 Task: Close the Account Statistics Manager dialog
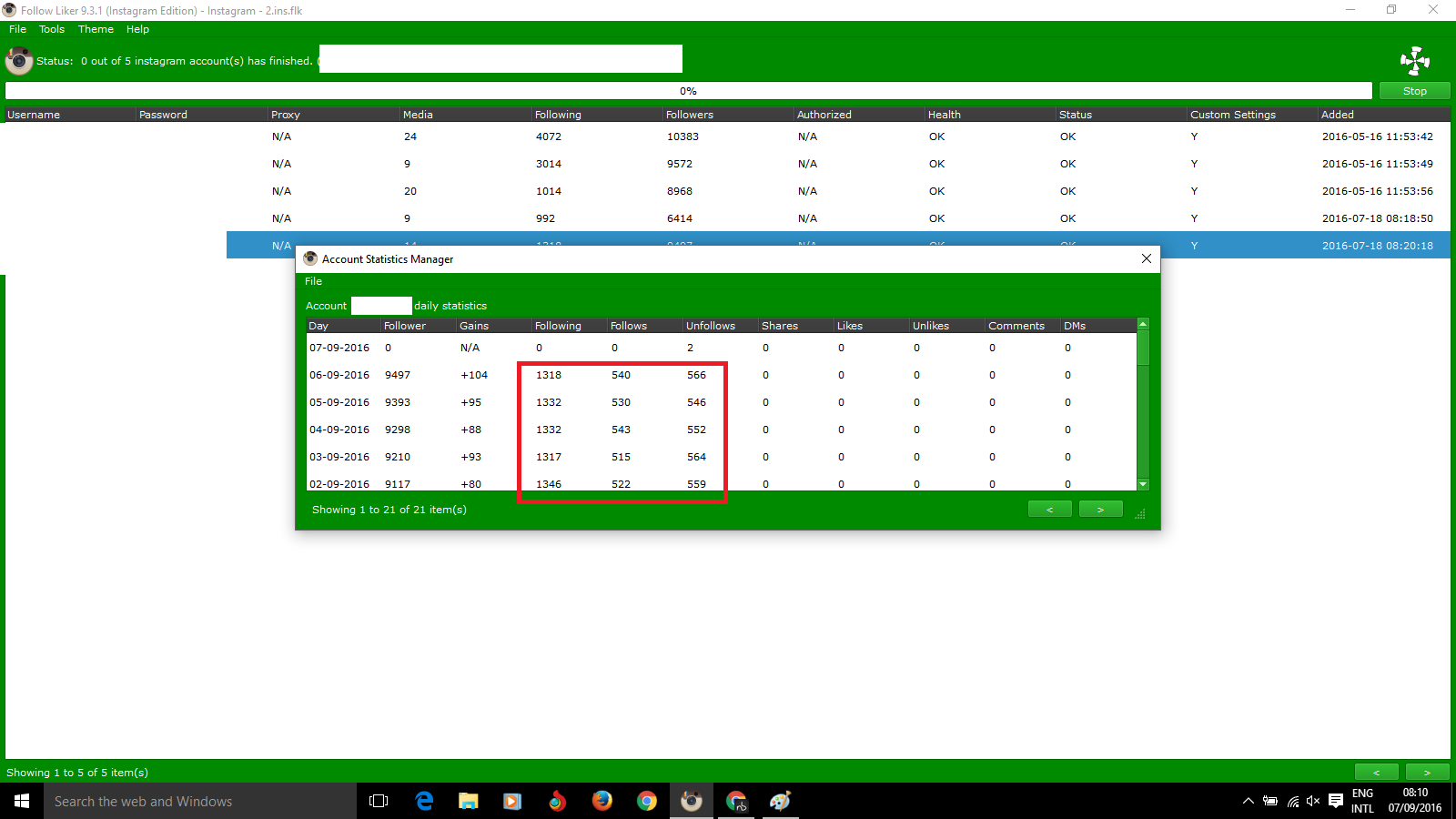pyautogui.click(x=1146, y=258)
